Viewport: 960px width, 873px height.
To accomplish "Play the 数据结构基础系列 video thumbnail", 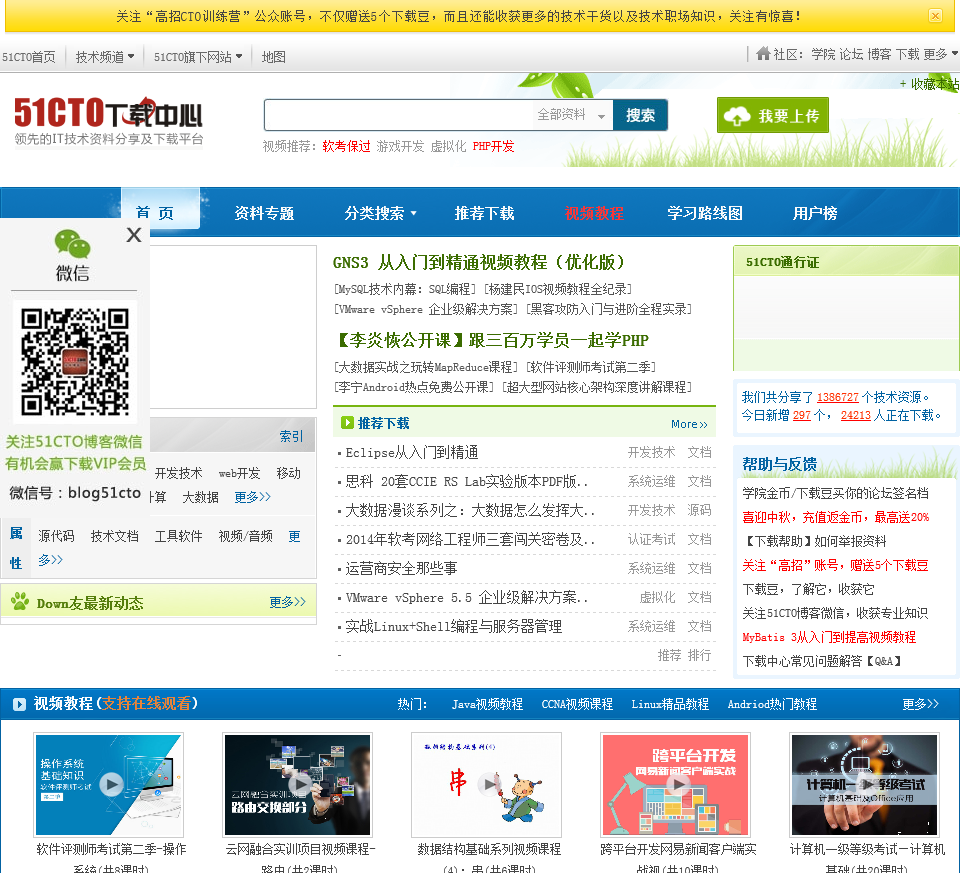I will tap(487, 784).
